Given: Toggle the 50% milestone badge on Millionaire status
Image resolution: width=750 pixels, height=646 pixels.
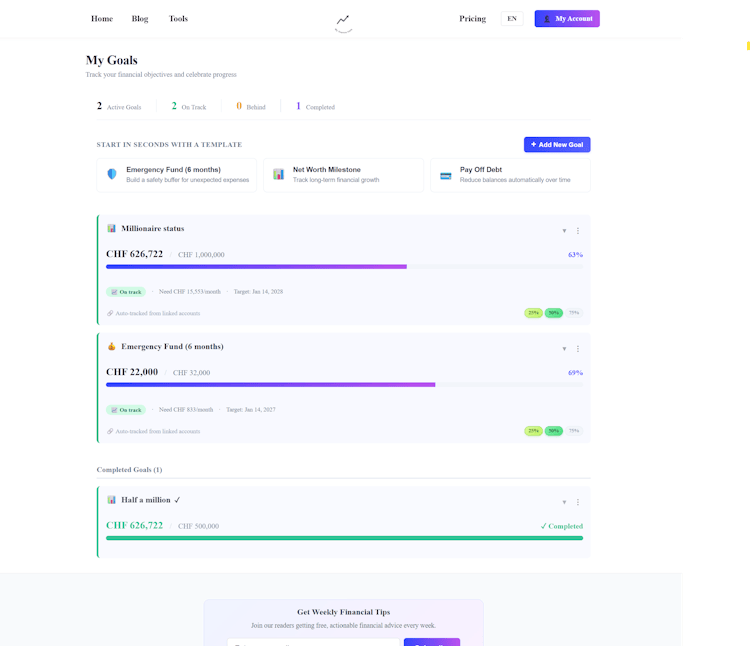Looking at the screenshot, I should (x=553, y=313).
